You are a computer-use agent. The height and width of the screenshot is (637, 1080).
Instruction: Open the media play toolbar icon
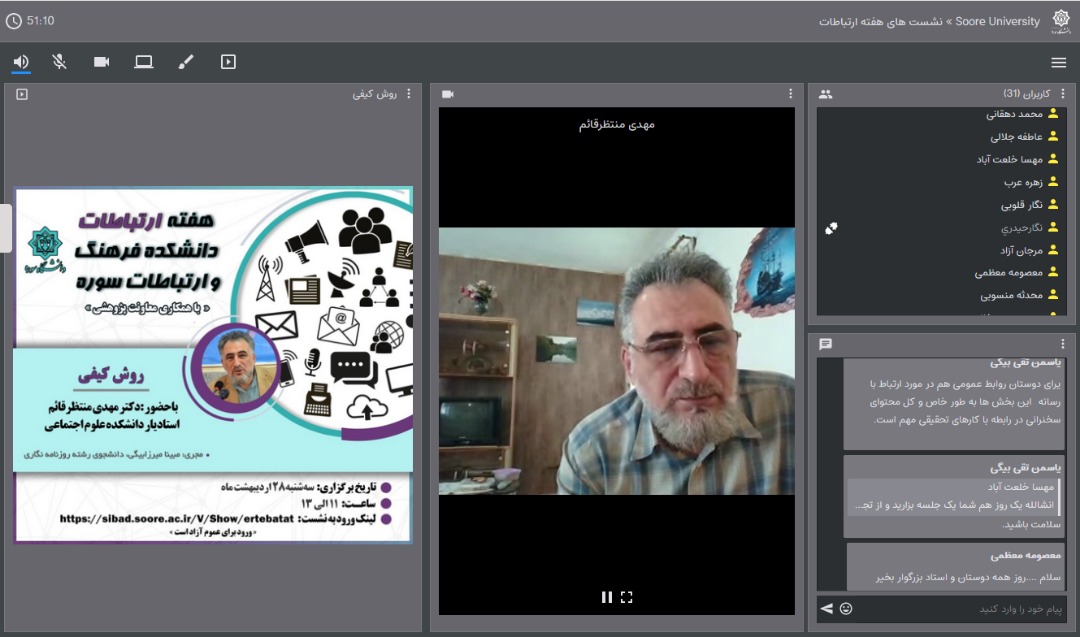coord(228,62)
